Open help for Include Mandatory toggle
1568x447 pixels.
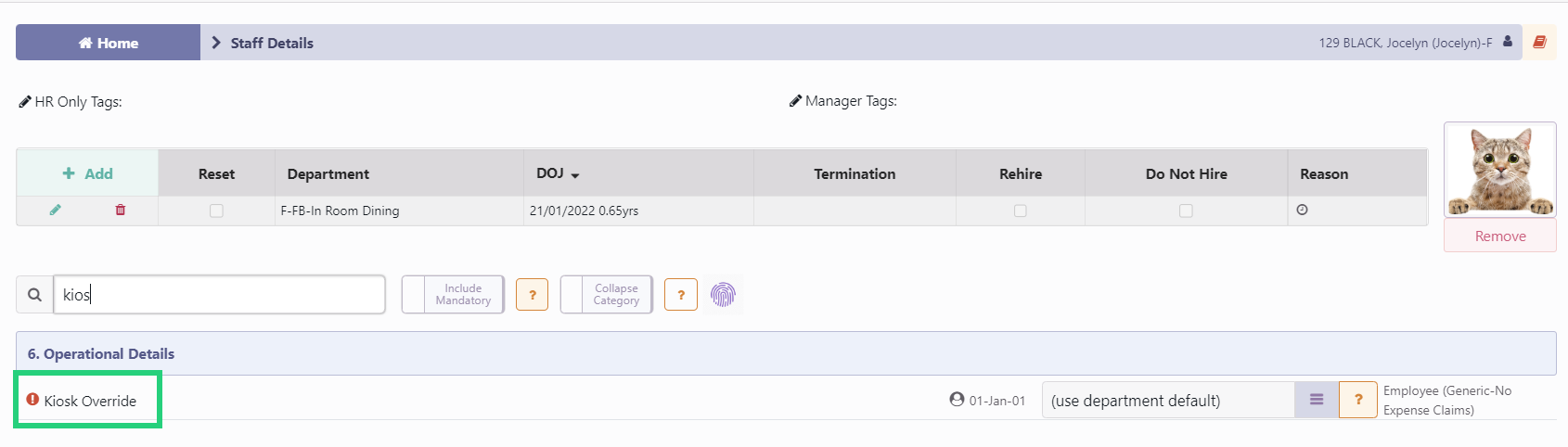tap(532, 295)
